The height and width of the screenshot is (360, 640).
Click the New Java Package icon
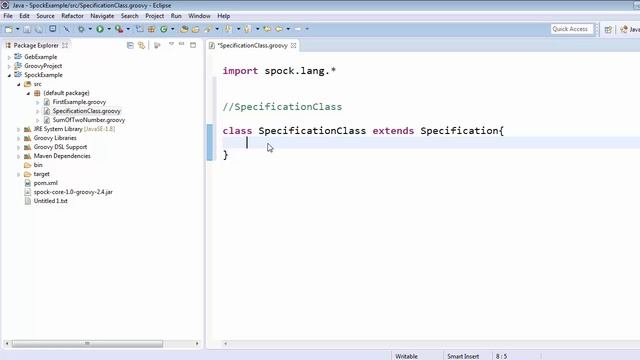(151, 29)
